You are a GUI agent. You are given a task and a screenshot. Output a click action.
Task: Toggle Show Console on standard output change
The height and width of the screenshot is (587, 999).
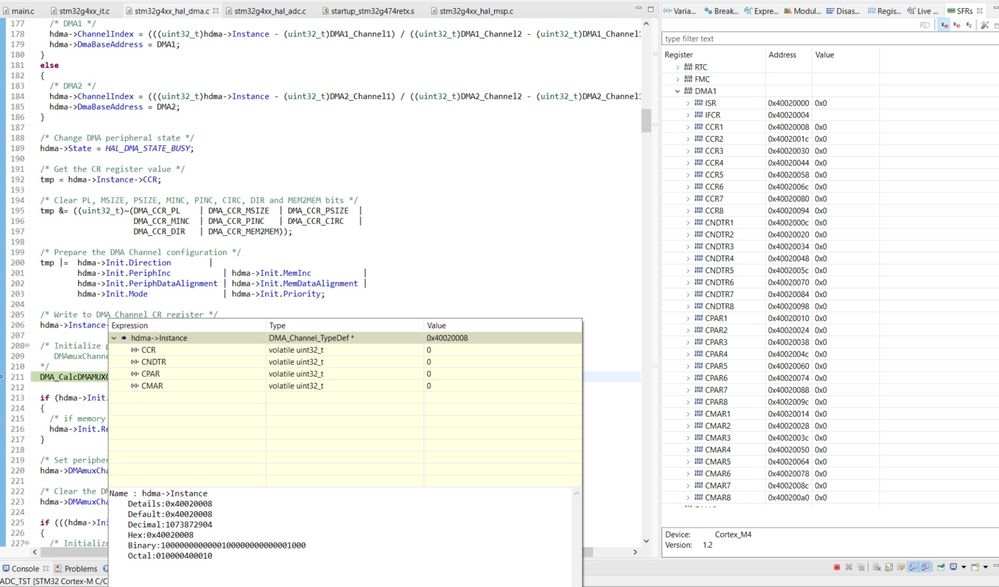(914, 567)
